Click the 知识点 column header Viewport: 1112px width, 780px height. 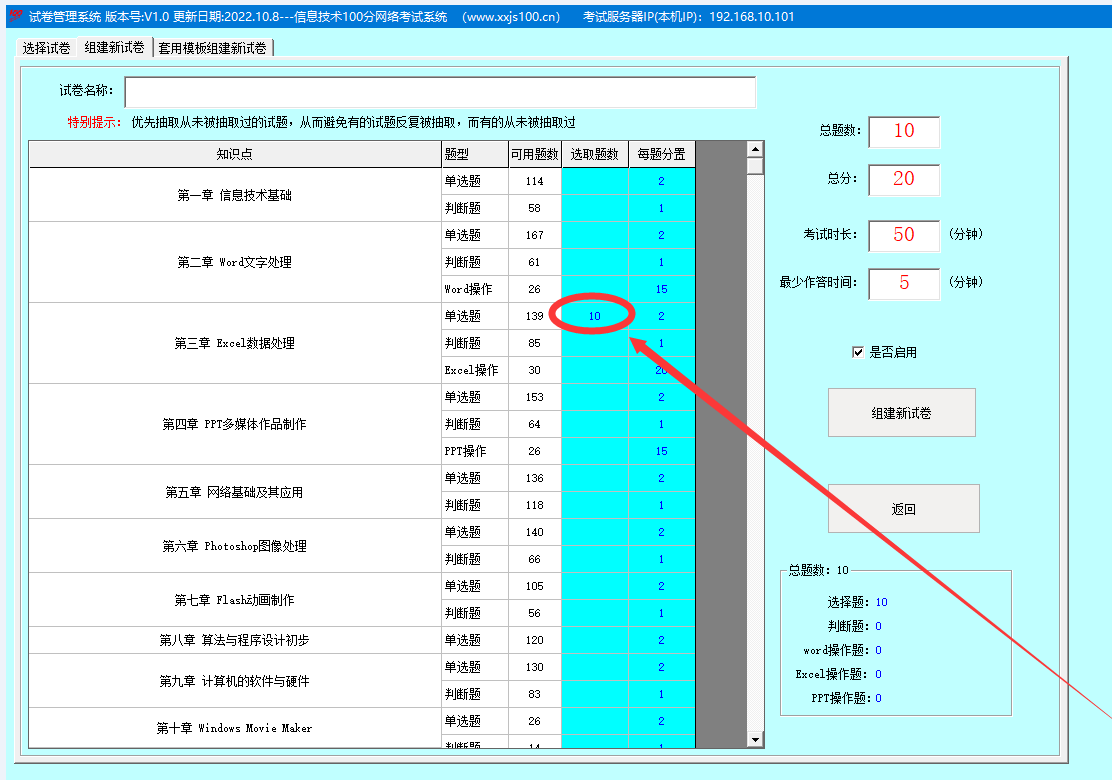tap(235, 154)
